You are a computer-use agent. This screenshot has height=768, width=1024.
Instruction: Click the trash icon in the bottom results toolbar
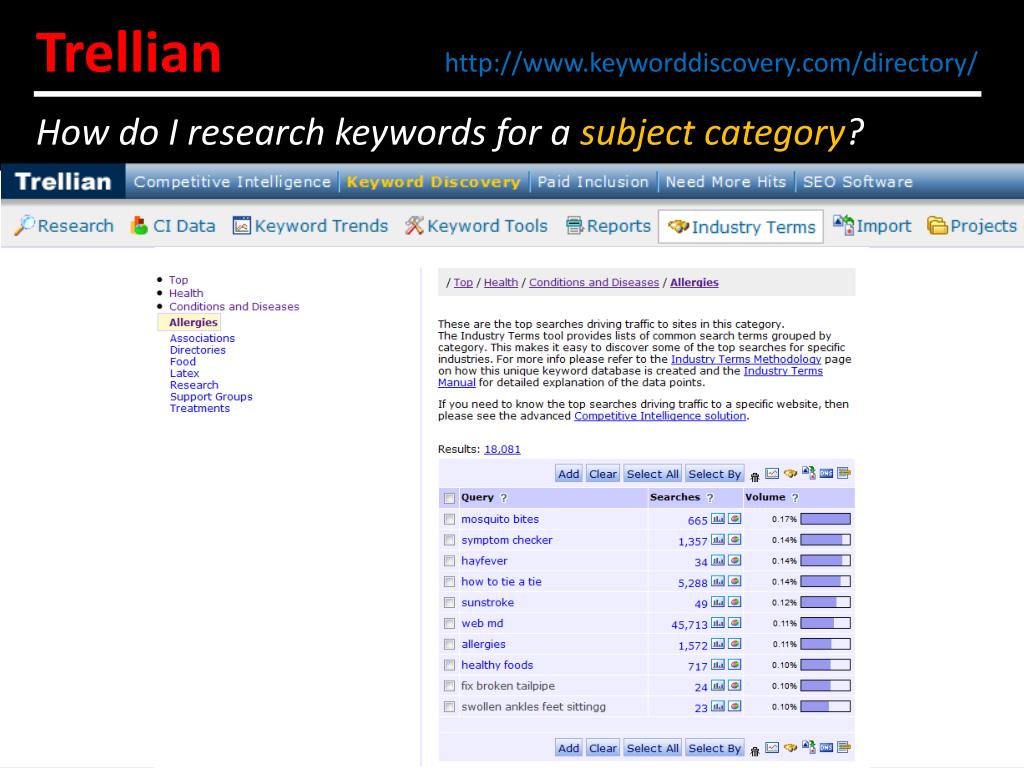tap(755, 750)
